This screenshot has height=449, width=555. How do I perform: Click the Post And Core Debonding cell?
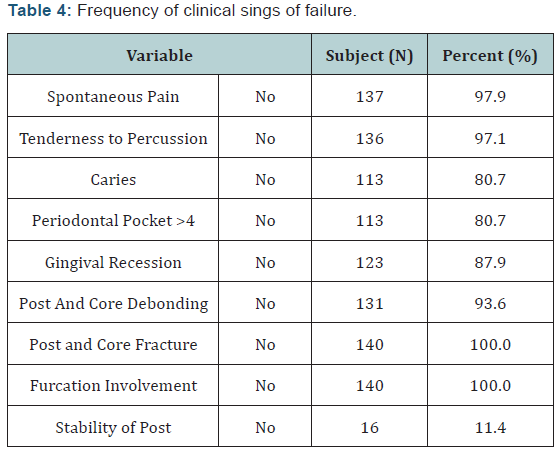[113, 304]
